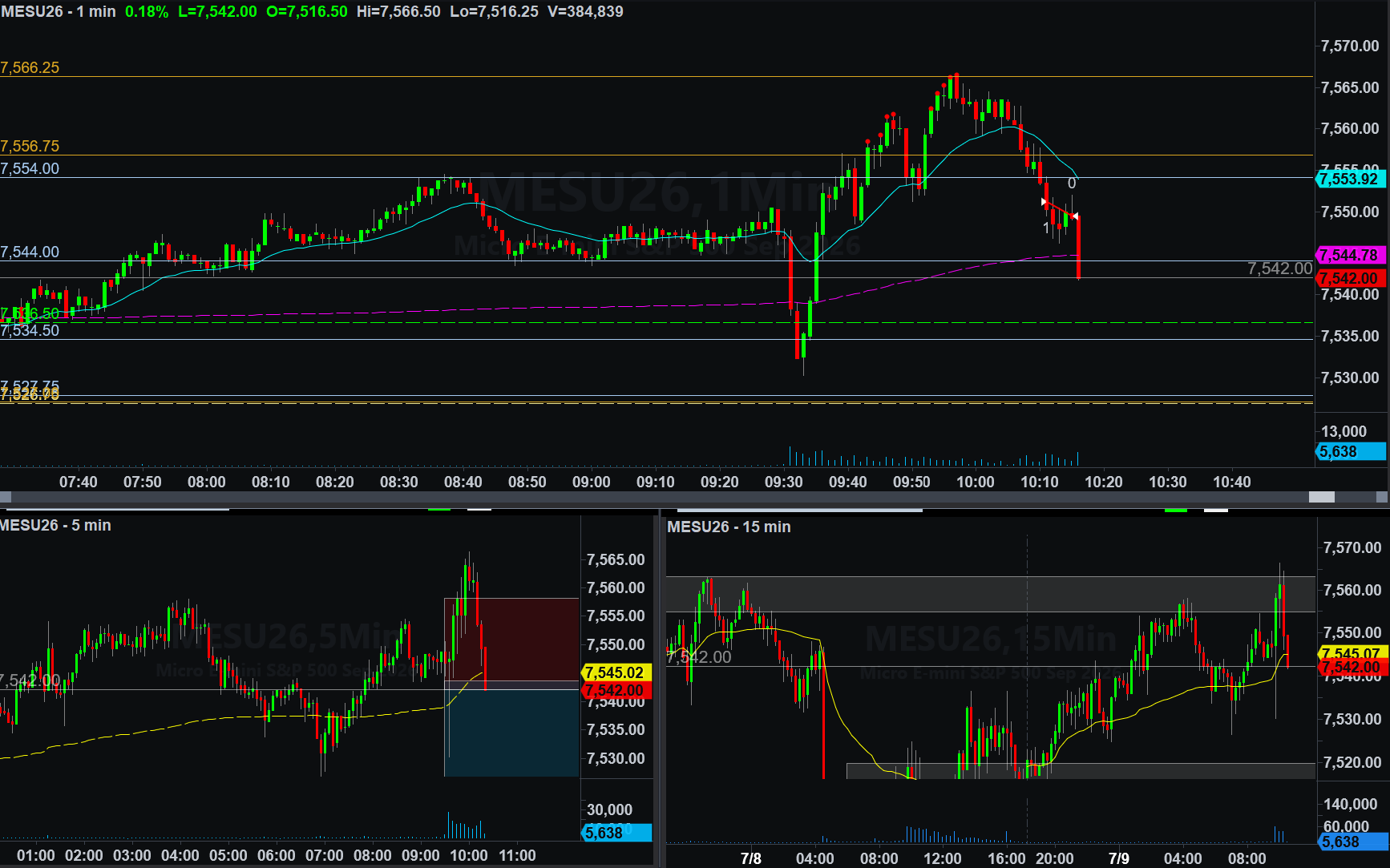
Task: Click the red 7,542.00 last price tag on 1 min chart
Action: click(x=1352, y=278)
